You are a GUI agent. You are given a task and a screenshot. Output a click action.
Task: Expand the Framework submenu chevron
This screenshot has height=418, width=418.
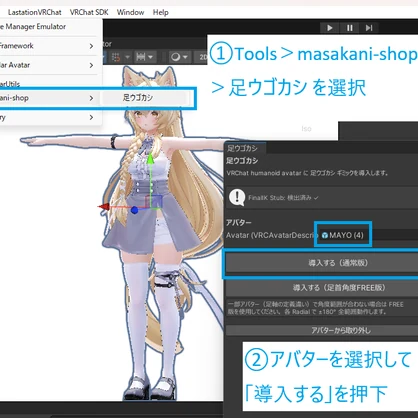pos(91,46)
